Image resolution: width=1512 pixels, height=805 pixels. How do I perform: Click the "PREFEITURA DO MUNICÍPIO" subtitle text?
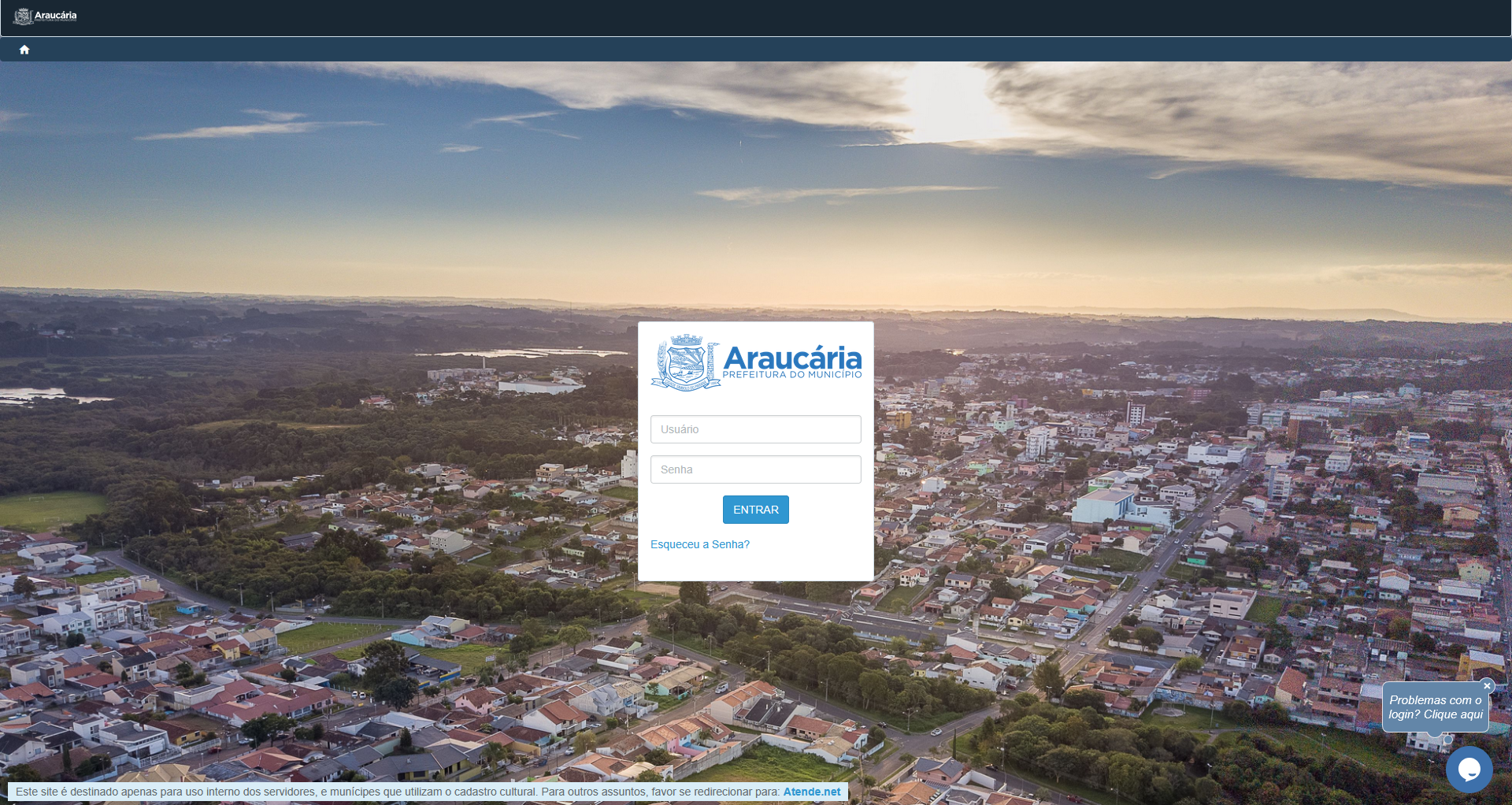792,375
